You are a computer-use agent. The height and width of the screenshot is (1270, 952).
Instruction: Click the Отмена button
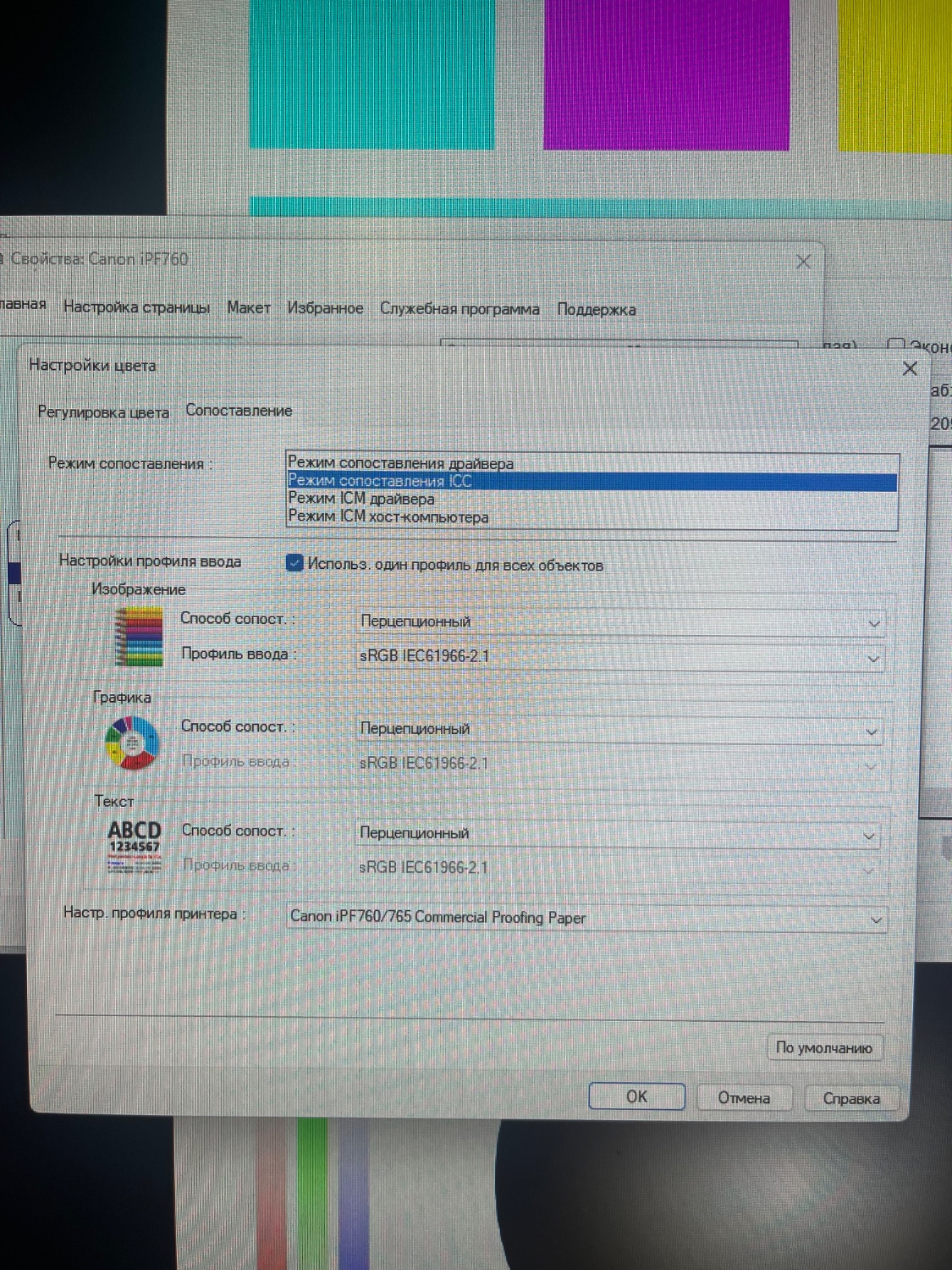744,1098
